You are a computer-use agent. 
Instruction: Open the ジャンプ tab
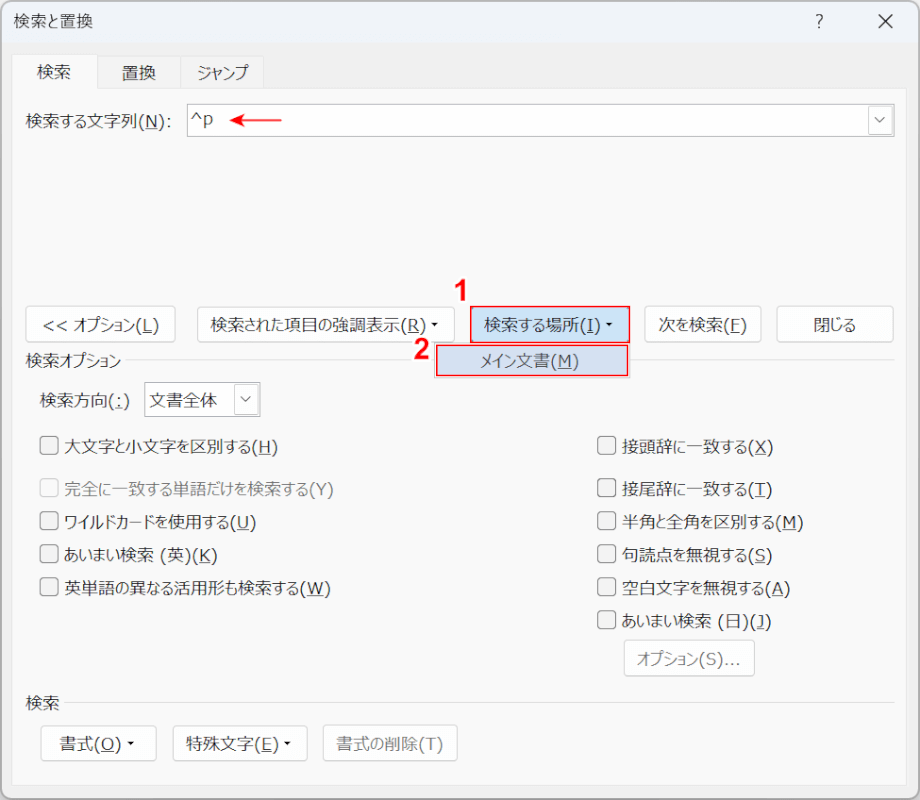click(222, 73)
